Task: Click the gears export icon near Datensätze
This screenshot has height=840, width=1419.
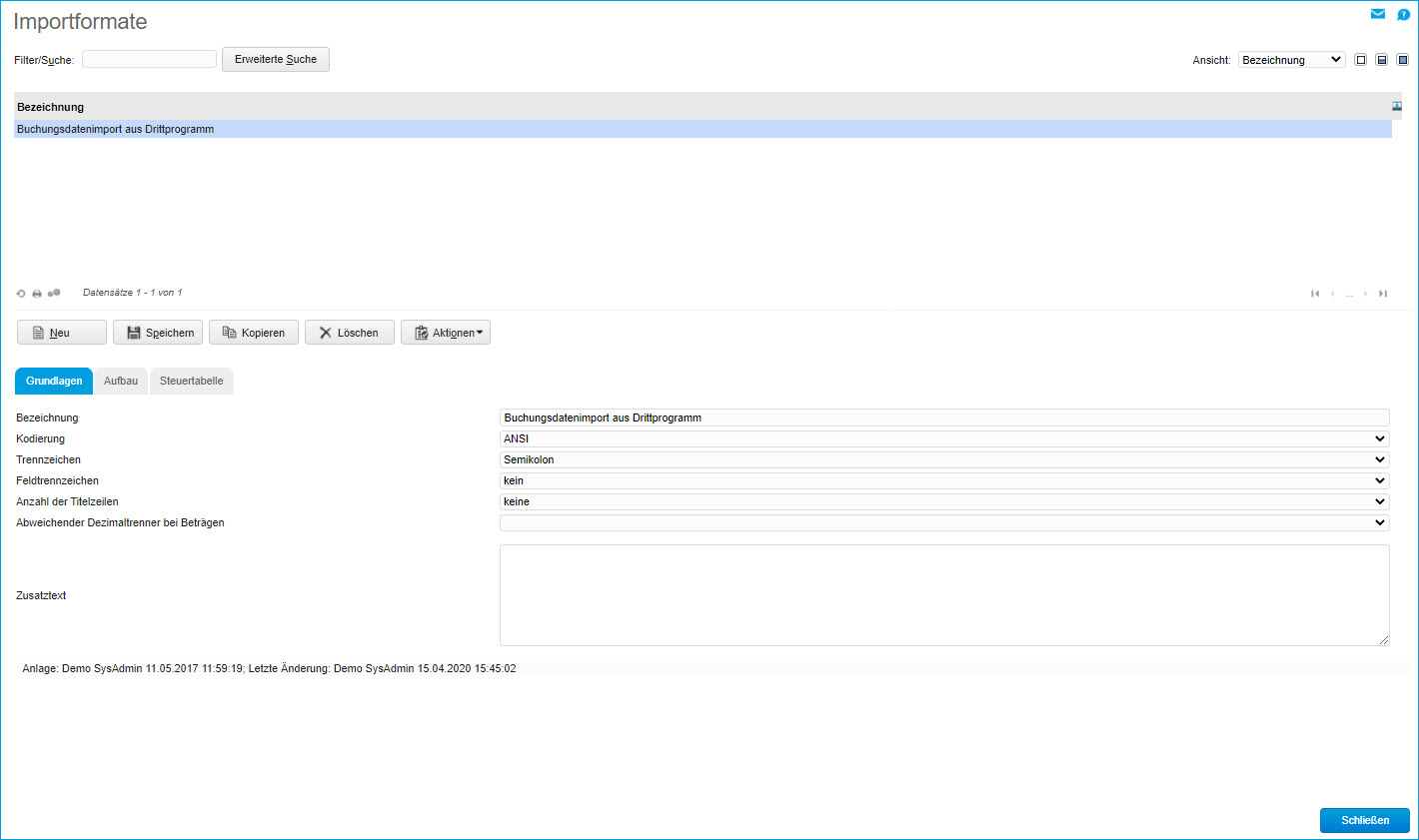Action: click(x=54, y=292)
